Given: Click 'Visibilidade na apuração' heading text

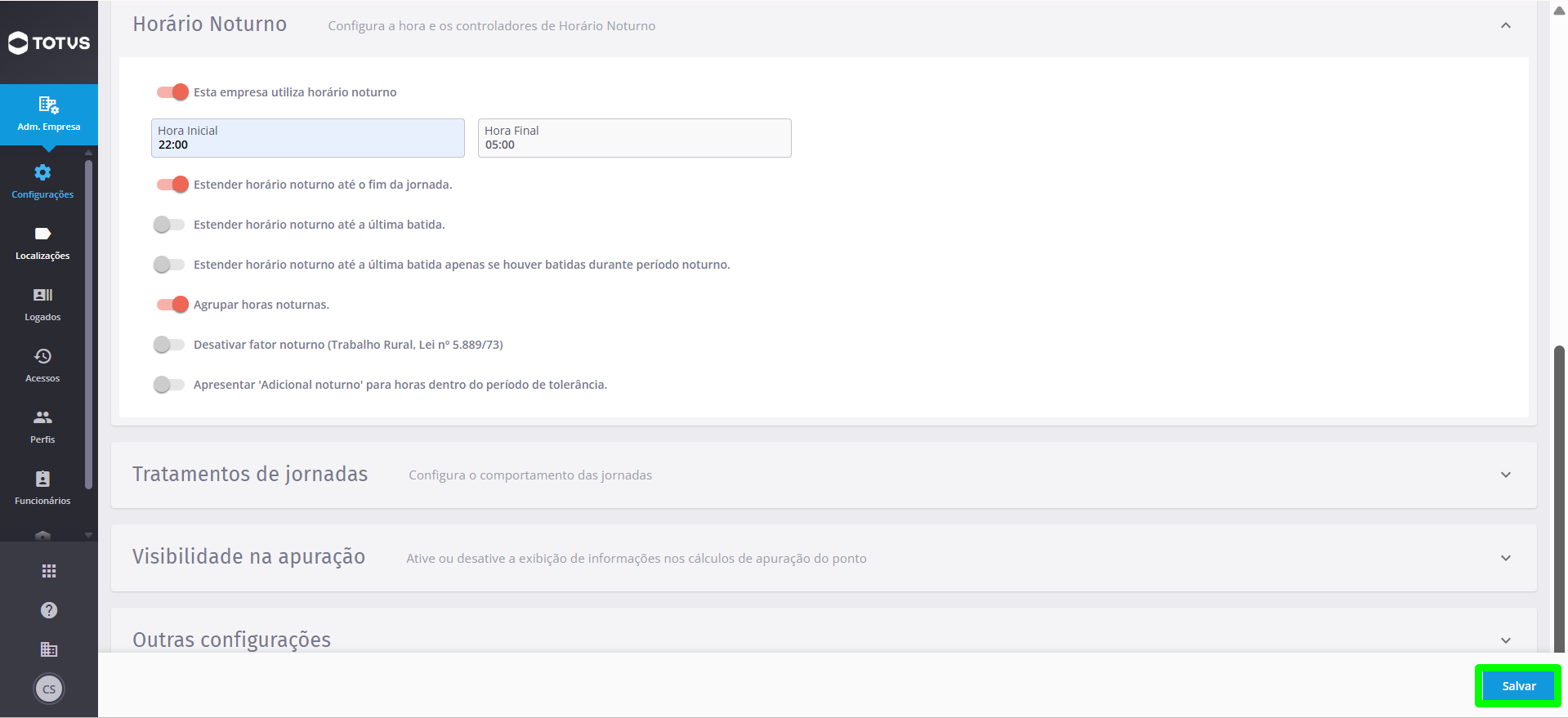Looking at the screenshot, I should click(x=249, y=557).
